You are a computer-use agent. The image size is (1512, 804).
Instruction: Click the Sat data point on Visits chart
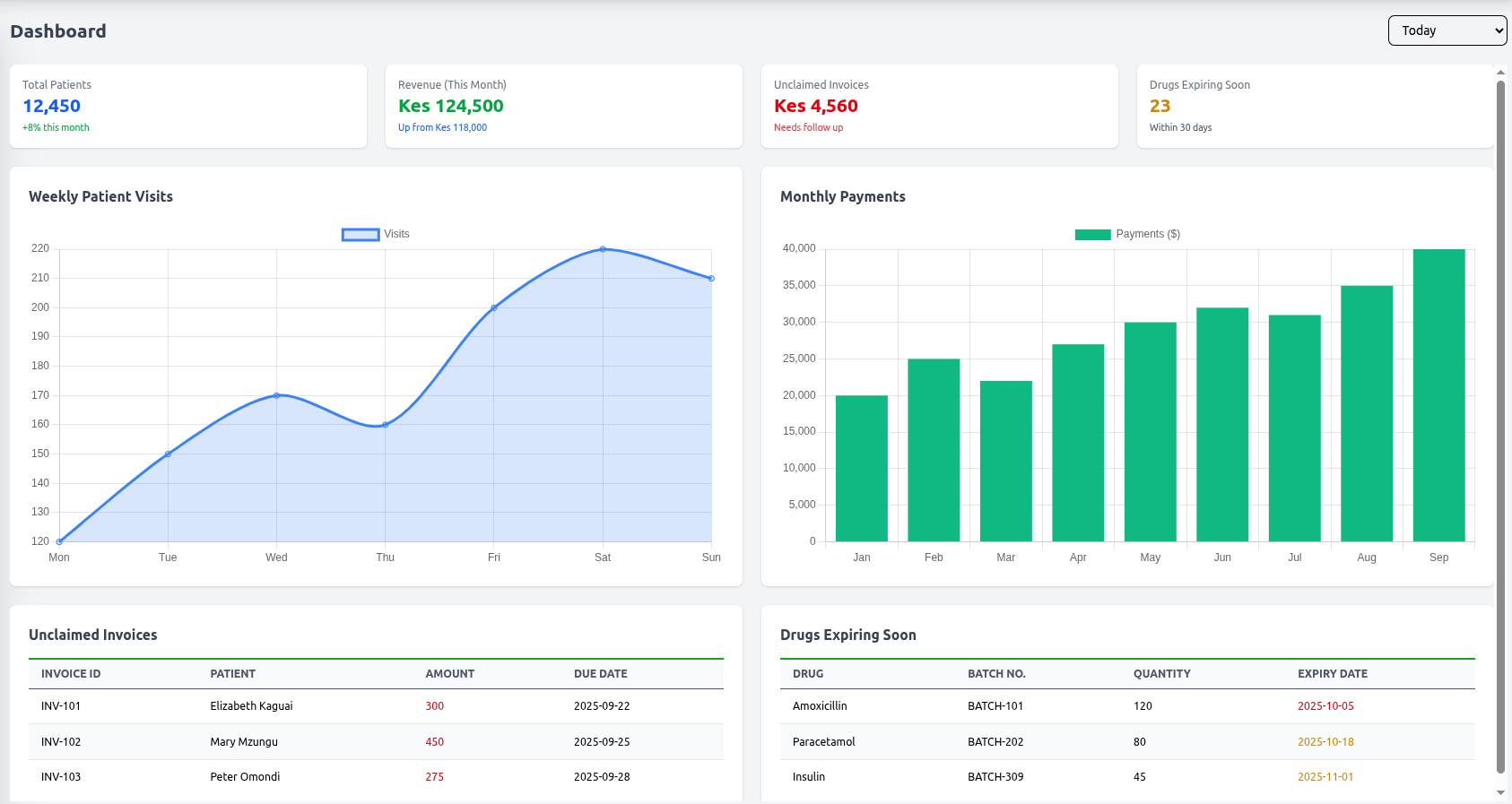[603, 249]
